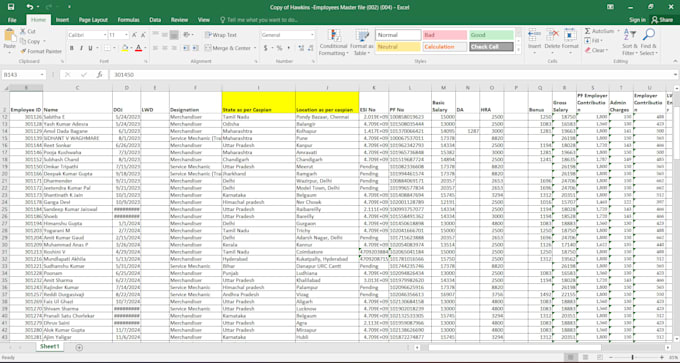Open the Calibri font name dropdown
The width and height of the screenshot is (680, 363).
pyautogui.click(x=105, y=35)
